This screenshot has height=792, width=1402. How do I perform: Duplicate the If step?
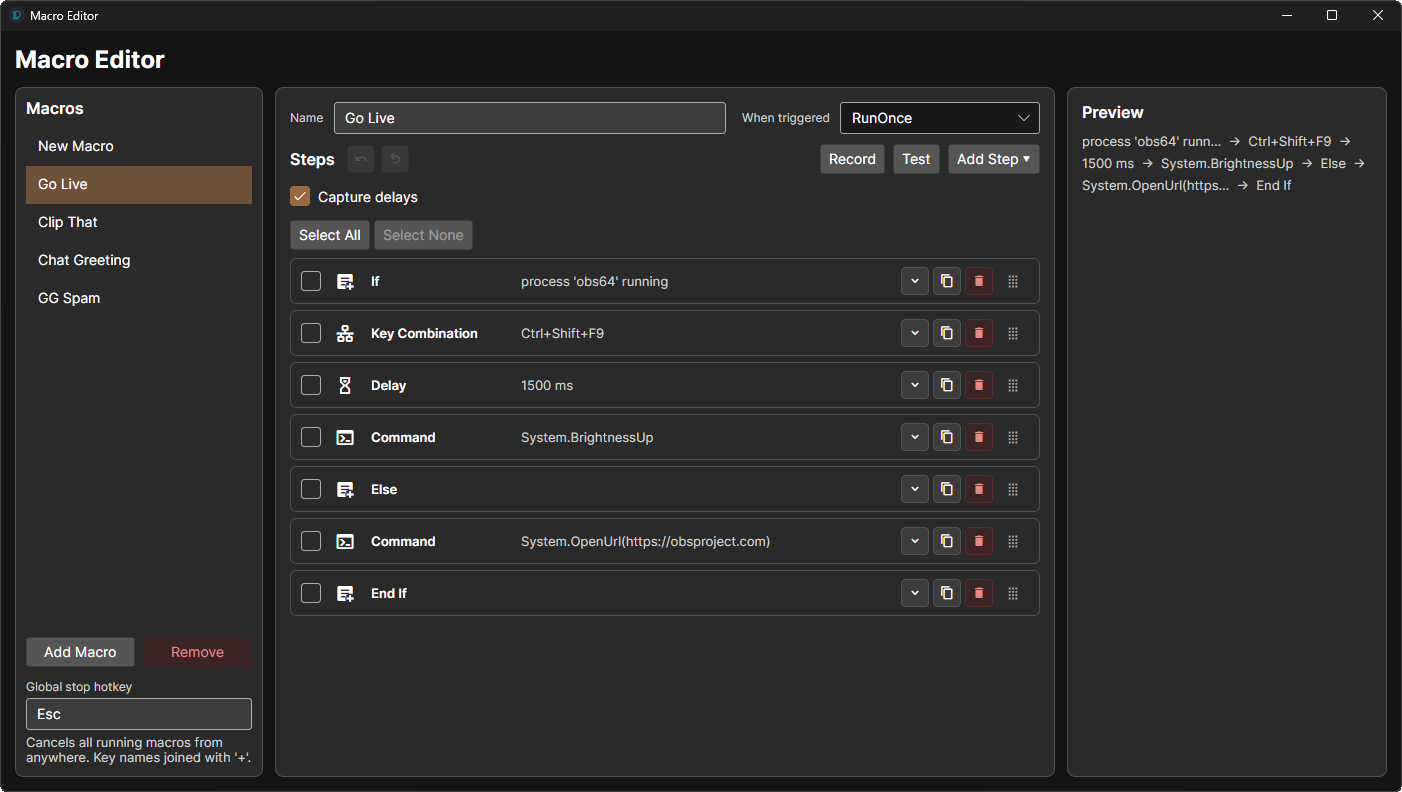947,281
